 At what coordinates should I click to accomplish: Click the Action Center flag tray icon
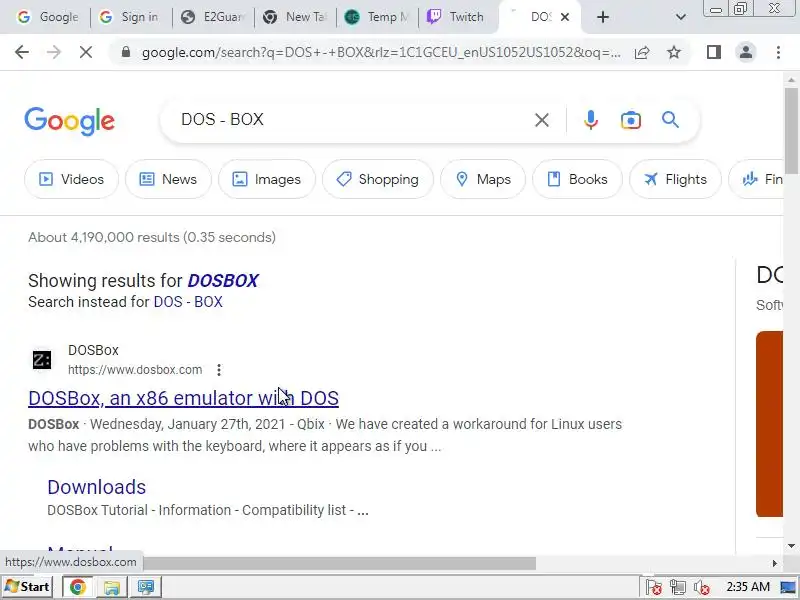tap(654, 587)
